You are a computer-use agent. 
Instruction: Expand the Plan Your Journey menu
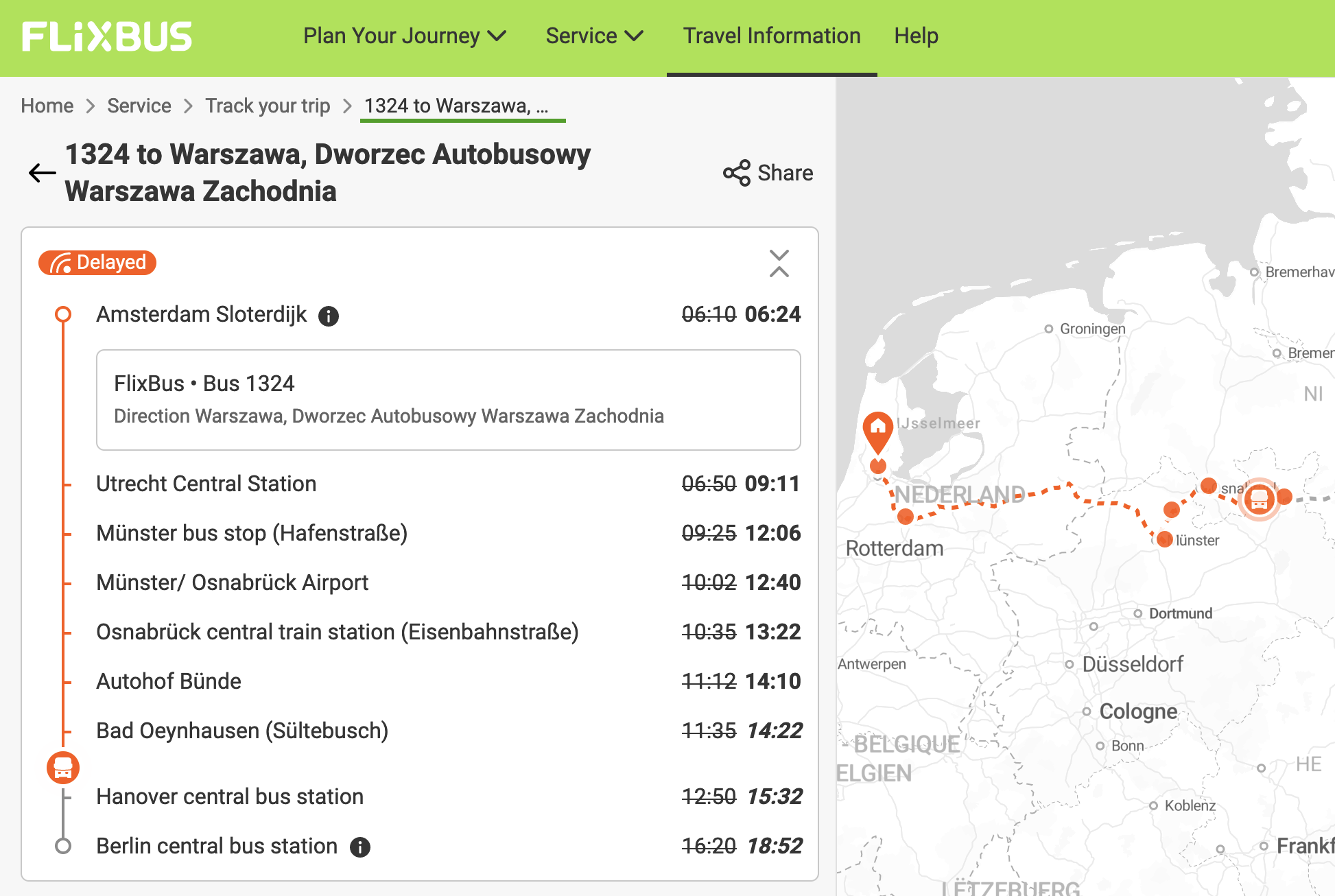click(x=404, y=36)
